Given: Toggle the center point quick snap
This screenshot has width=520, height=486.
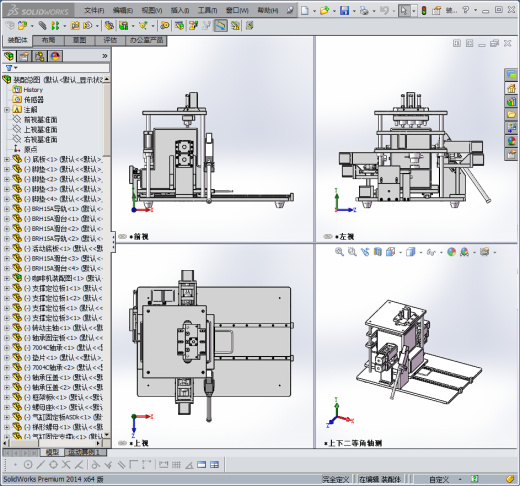Looking at the screenshot, I should pyautogui.click(x=28, y=465).
